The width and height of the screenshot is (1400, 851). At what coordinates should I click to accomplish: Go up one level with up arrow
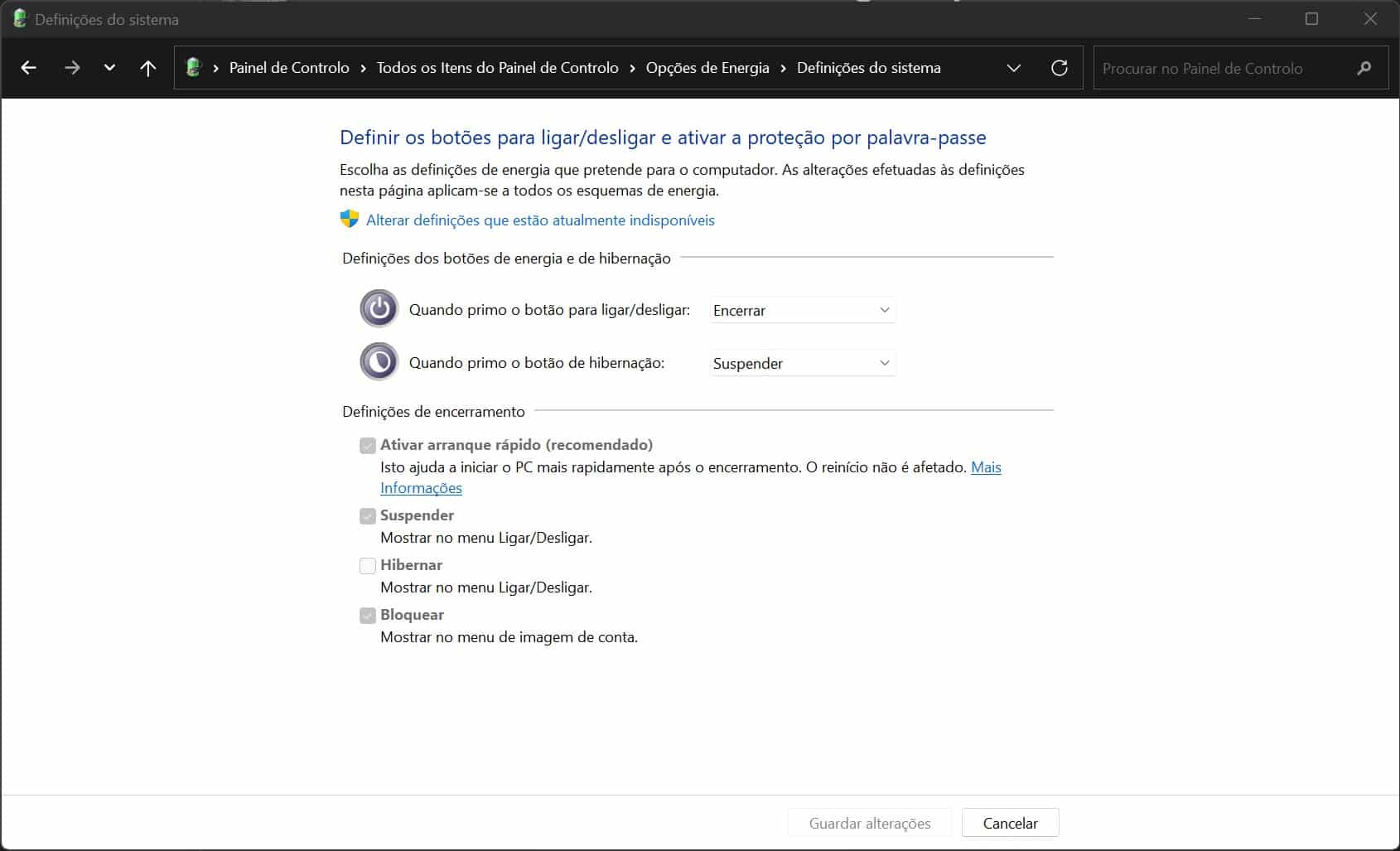pos(148,68)
